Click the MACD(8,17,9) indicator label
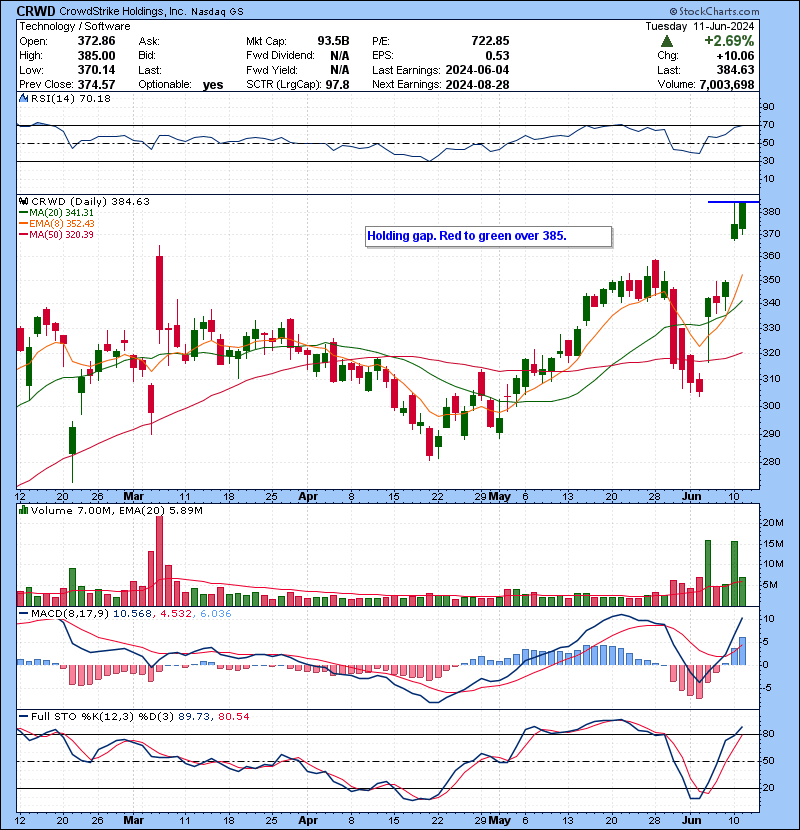This screenshot has width=800, height=830. click(x=70, y=614)
